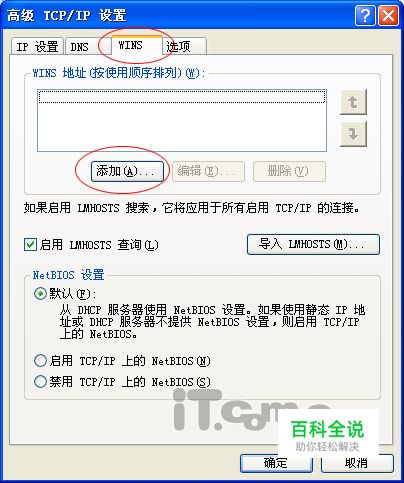The height and width of the screenshot is (483, 404).
Task: Open the DNS tab
Action: 80,47
